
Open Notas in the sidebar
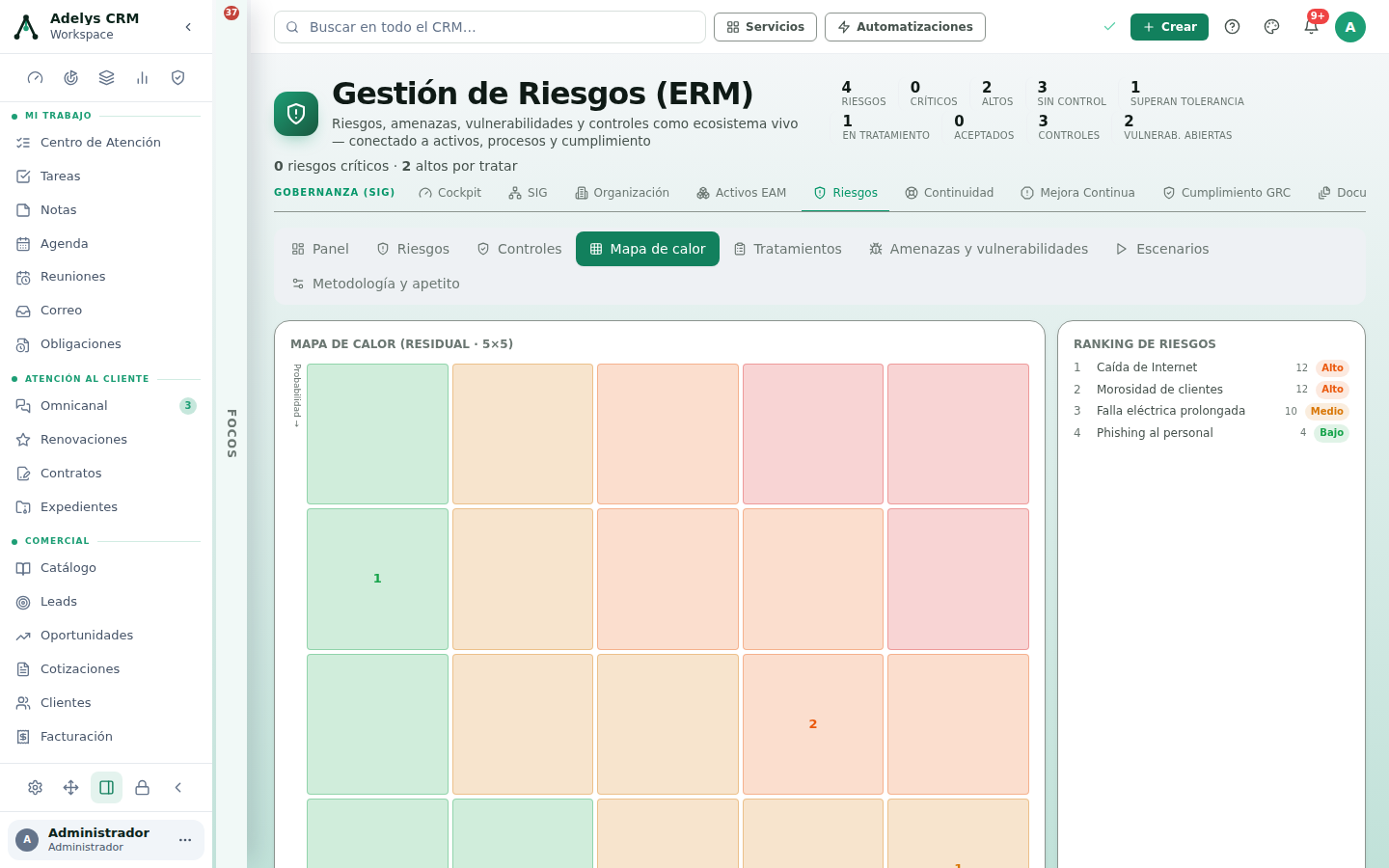pyautogui.click(x=106, y=210)
